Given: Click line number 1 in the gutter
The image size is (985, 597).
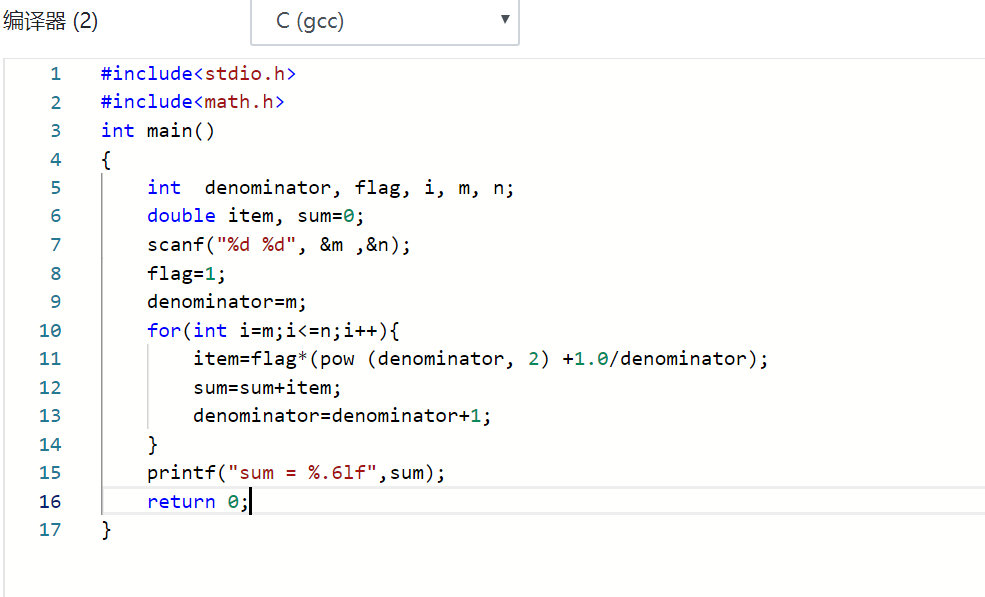Looking at the screenshot, I should pos(56,74).
